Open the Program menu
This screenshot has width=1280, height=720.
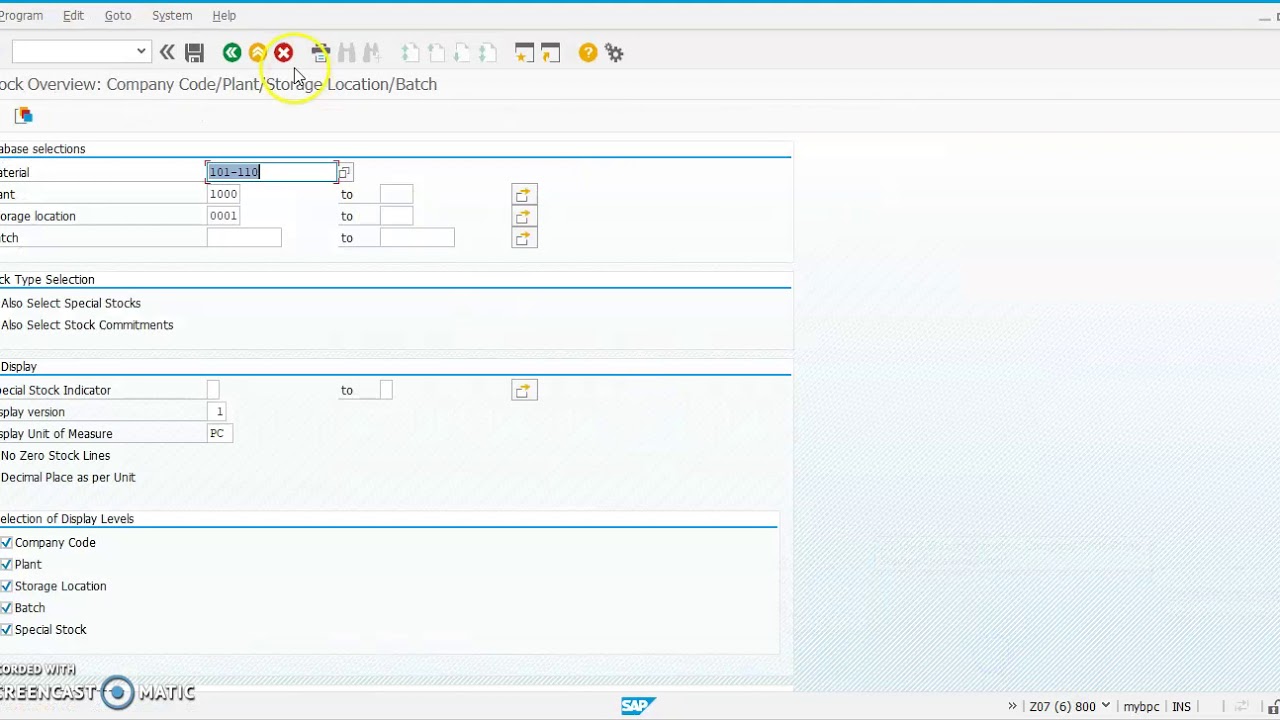coord(21,15)
